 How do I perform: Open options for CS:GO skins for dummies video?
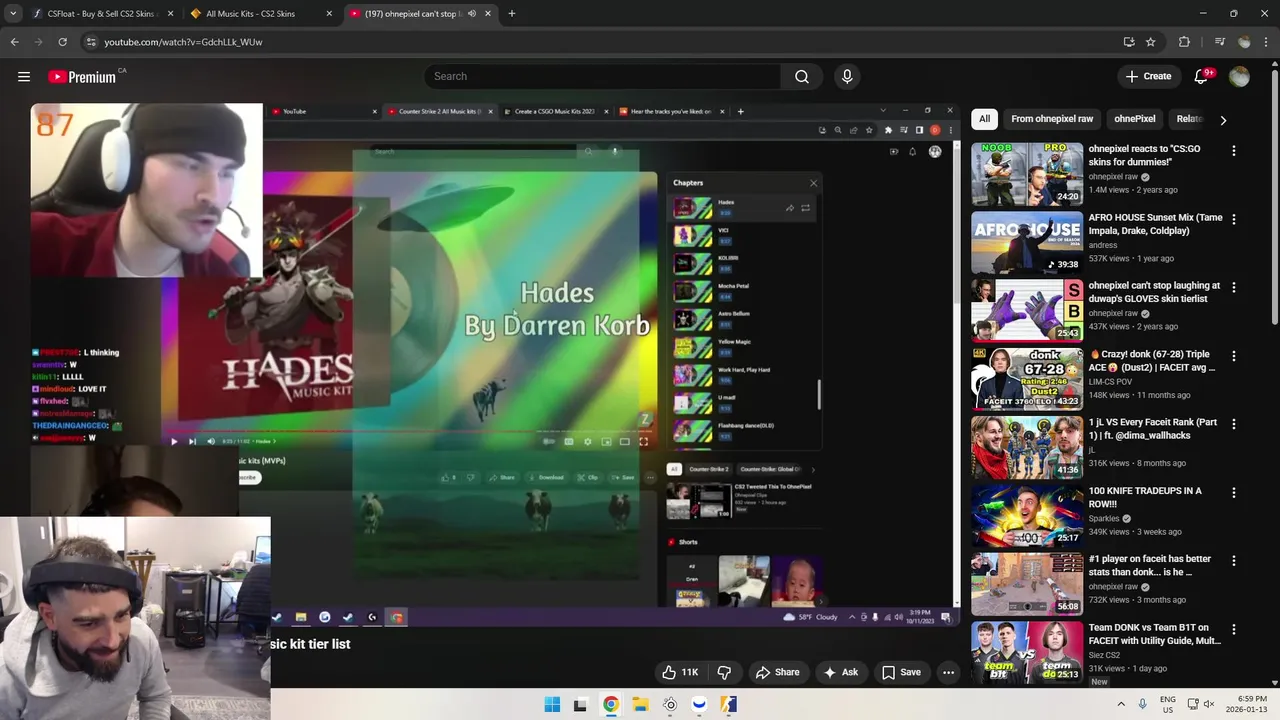[1233, 150]
